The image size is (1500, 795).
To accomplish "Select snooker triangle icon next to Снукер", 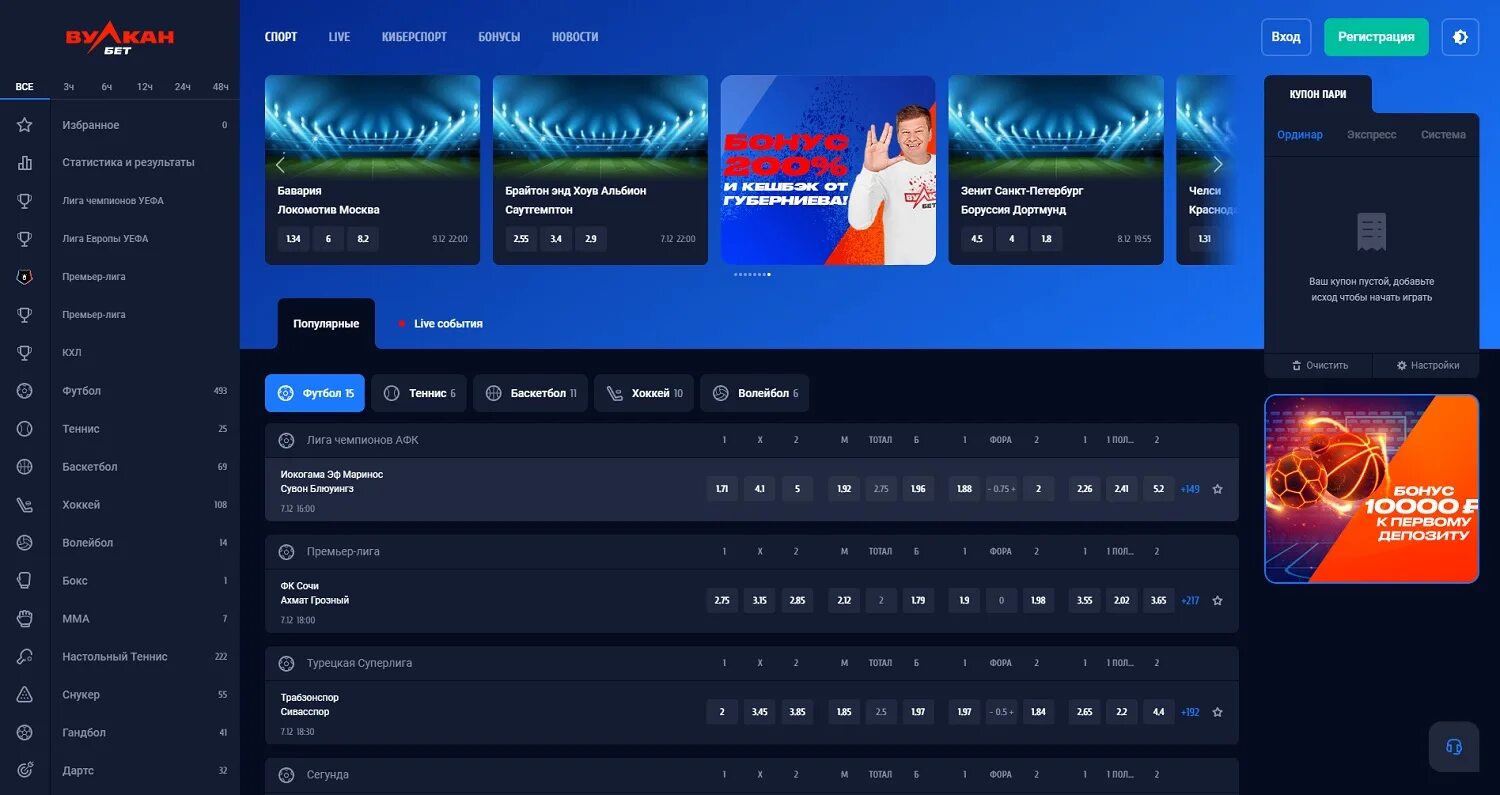I will 25,695.
